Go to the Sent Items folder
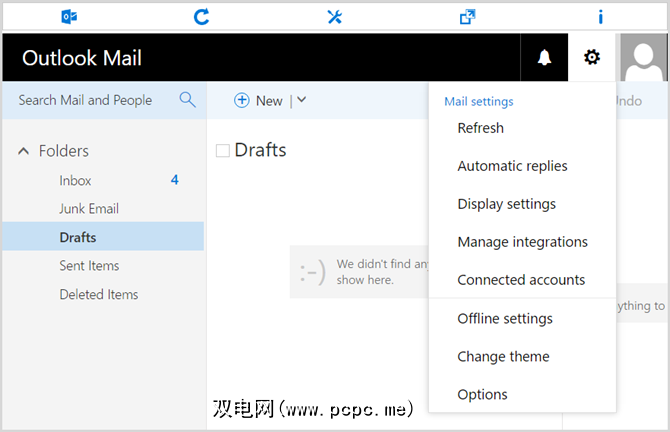The height and width of the screenshot is (432, 670). [89, 265]
